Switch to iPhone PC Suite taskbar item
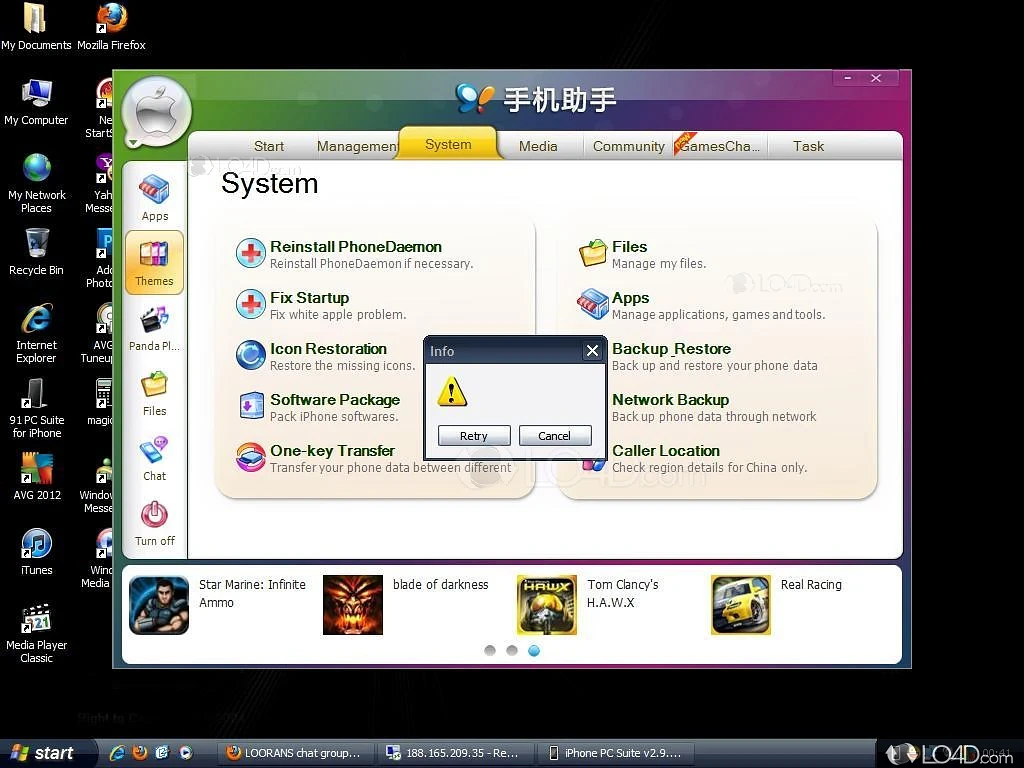 615,753
